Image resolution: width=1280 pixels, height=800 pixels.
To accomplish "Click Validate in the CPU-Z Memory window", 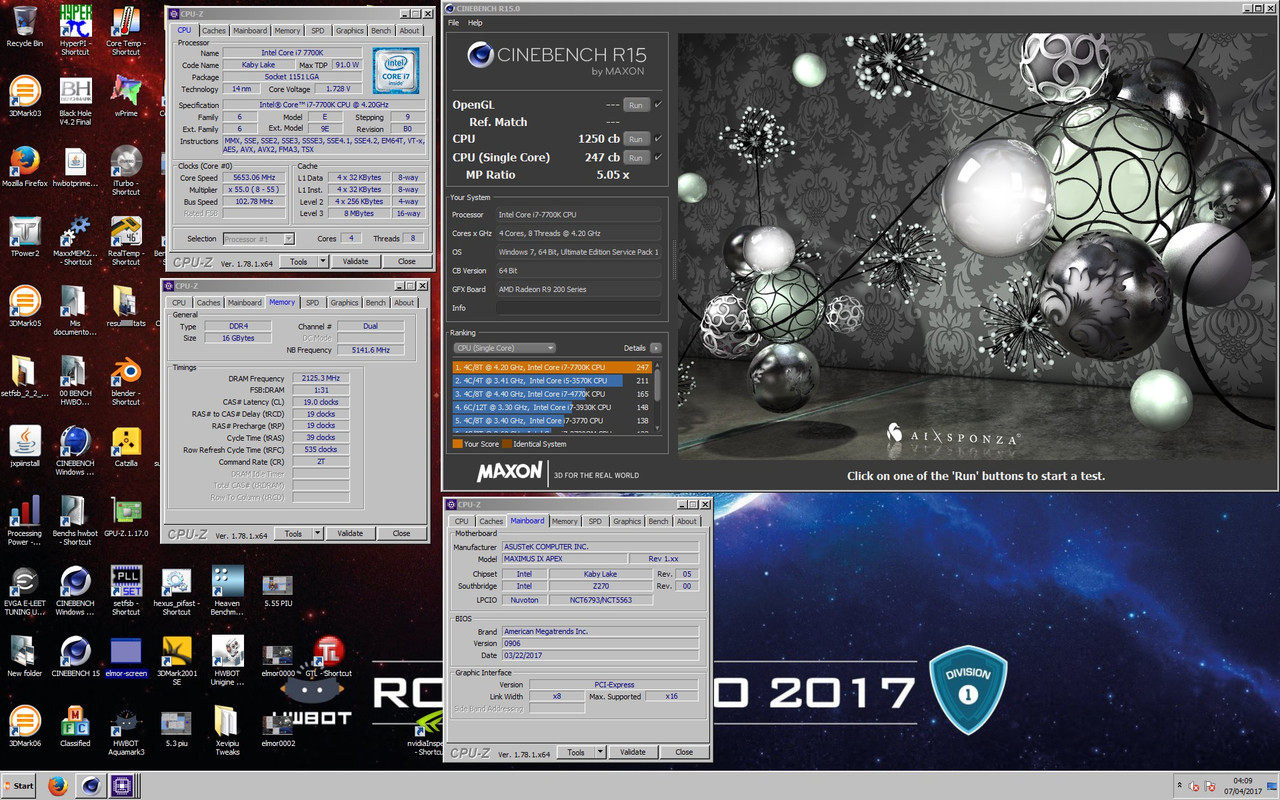I will (350, 534).
